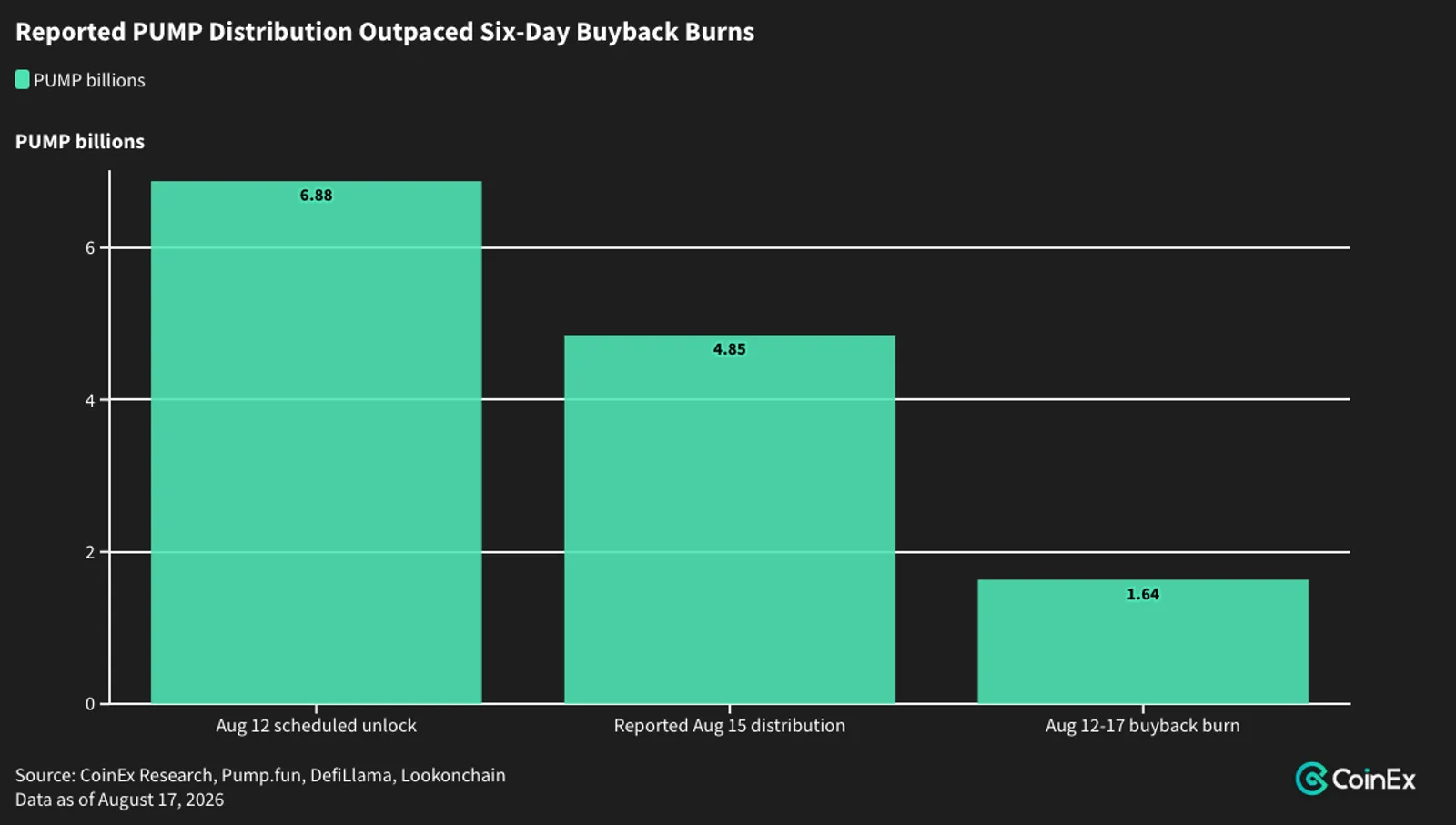Click the 'PUMP billions' legend label text
Image resolution: width=1456 pixels, height=825 pixels.
[89, 80]
